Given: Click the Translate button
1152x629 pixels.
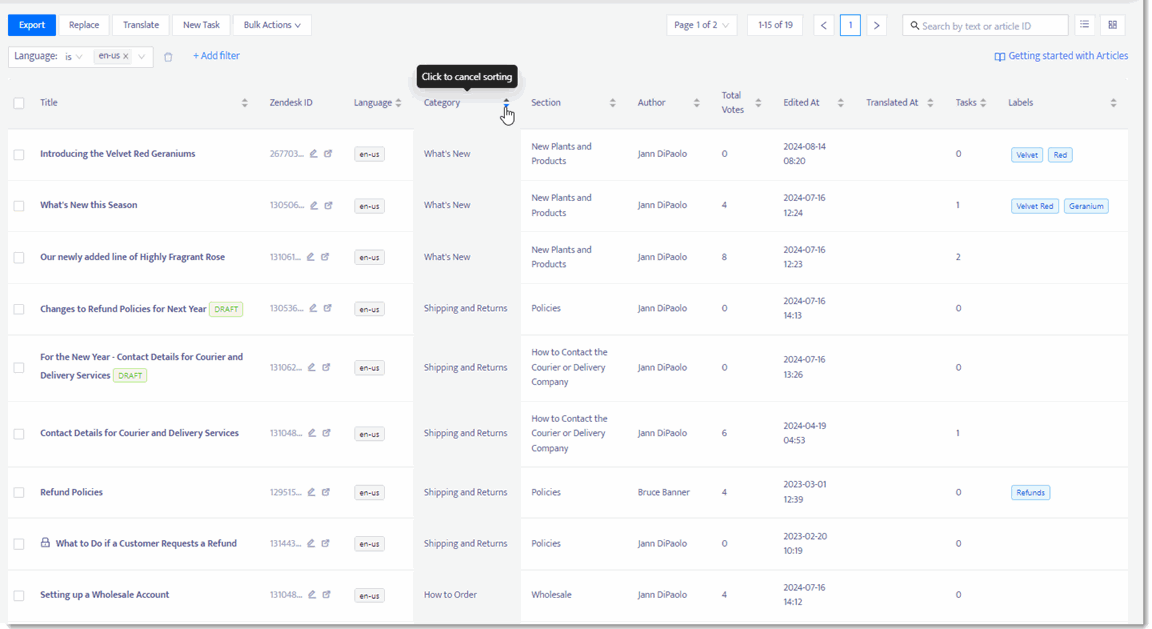Looking at the screenshot, I should point(141,25).
